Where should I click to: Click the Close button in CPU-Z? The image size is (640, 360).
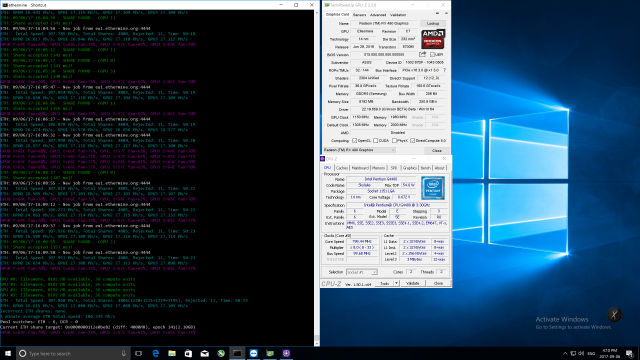tap(438, 283)
